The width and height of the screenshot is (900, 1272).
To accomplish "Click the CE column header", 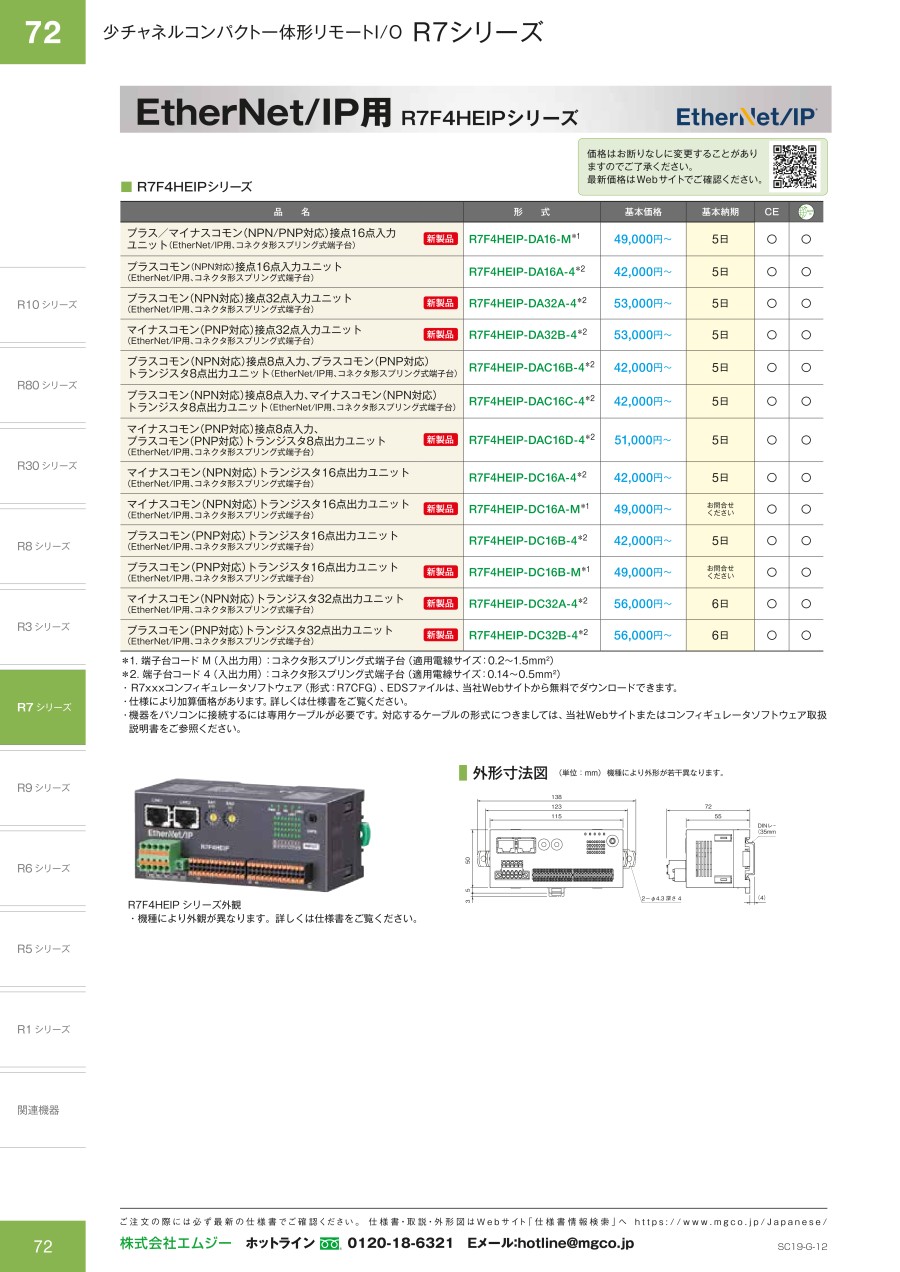I will pos(771,212).
